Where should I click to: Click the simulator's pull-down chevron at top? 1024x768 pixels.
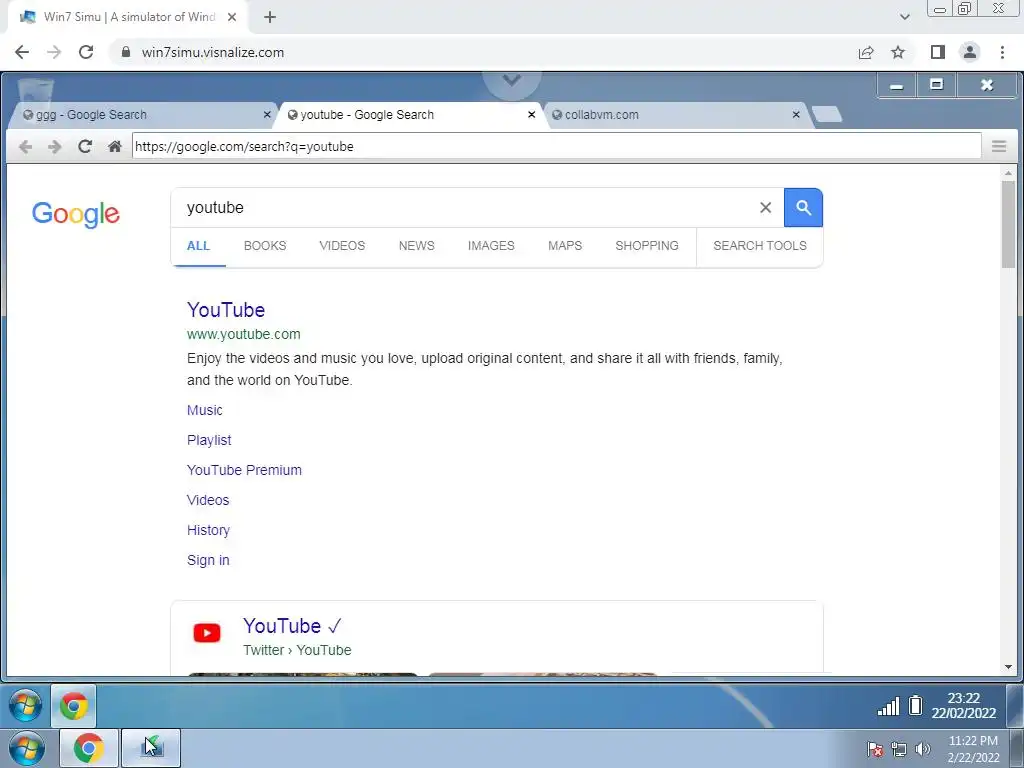tap(512, 80)
